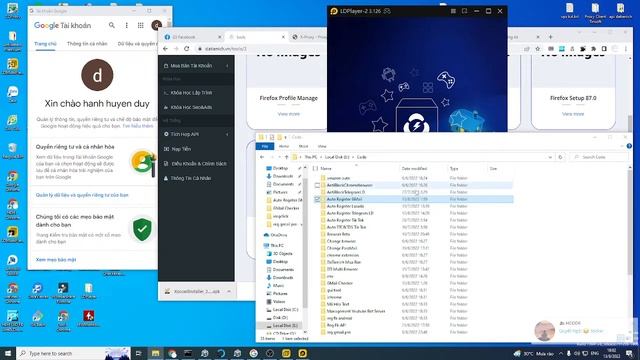Select the Videos item in navigation pane
Image resolution: width=640 pixels, height=360 pixels.
coord(279,302)
